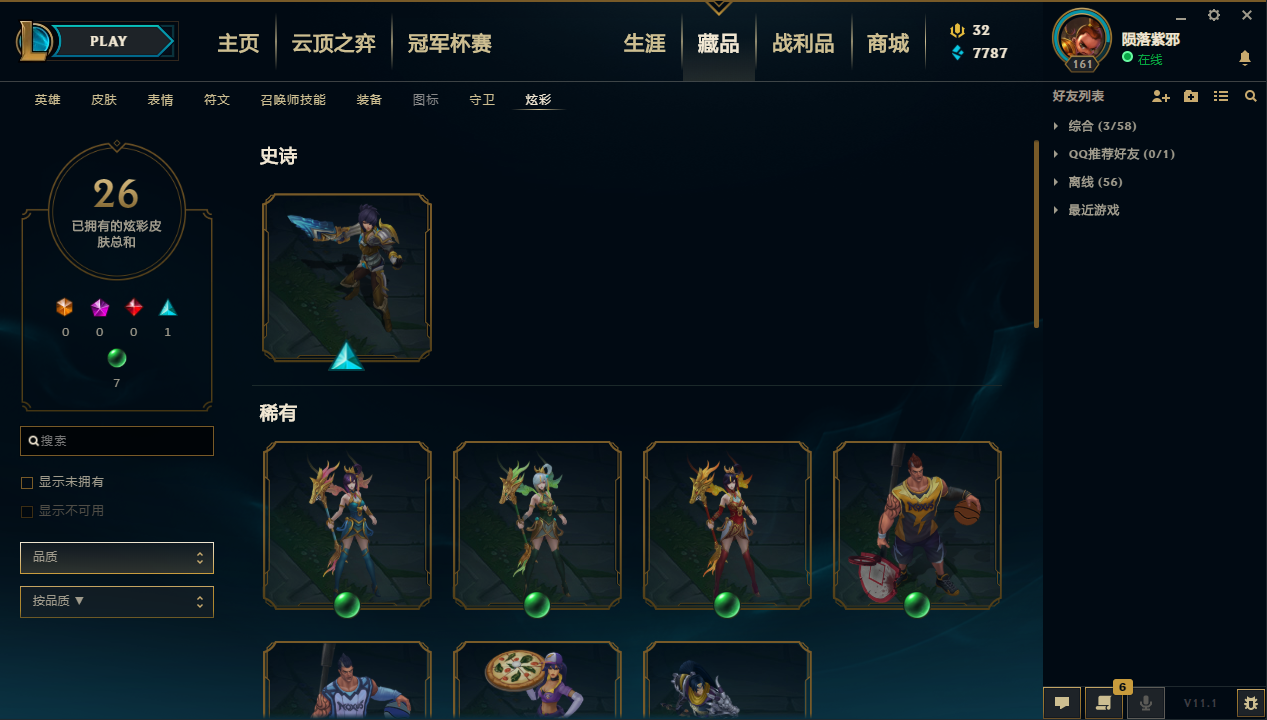Open the 按品质 sort dropdown
1267x720 pixels.
pyautogui.click(x=117, y=601)
